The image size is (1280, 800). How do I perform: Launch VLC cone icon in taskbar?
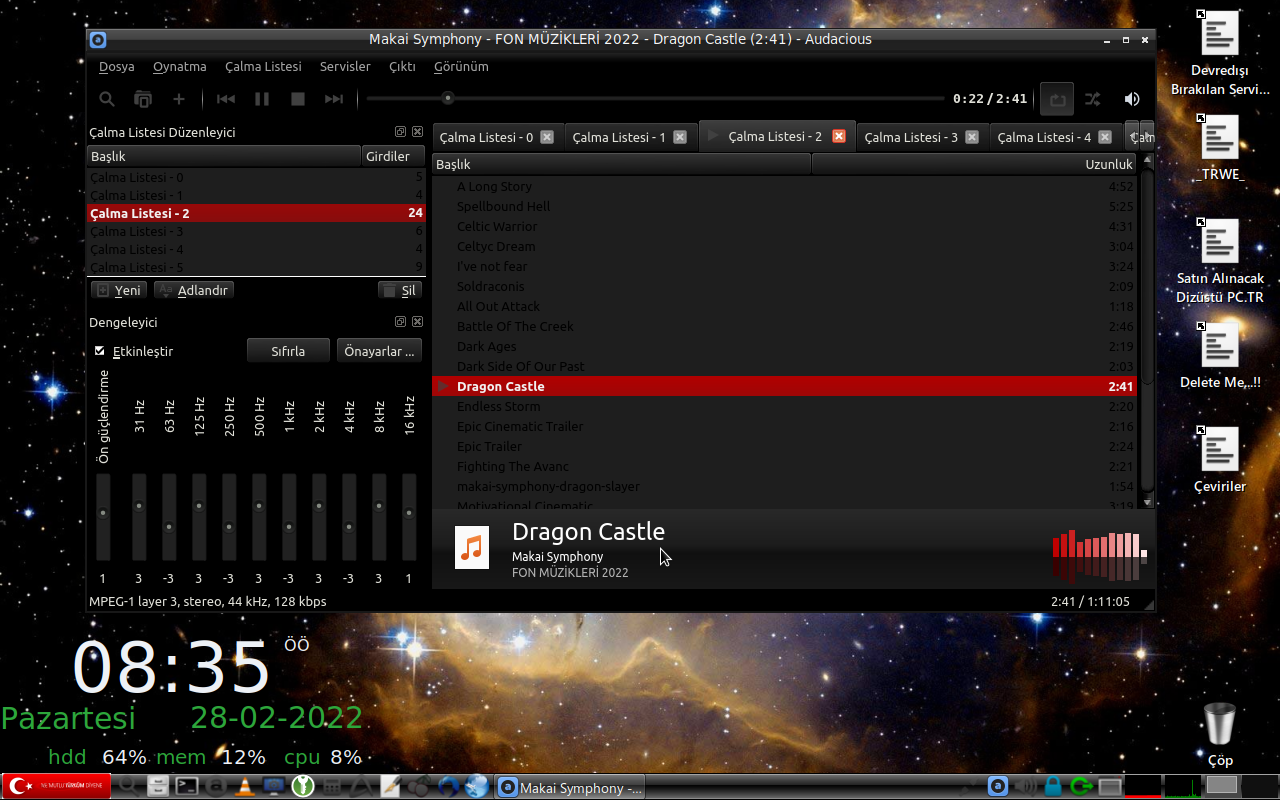[x=245, y=787]
